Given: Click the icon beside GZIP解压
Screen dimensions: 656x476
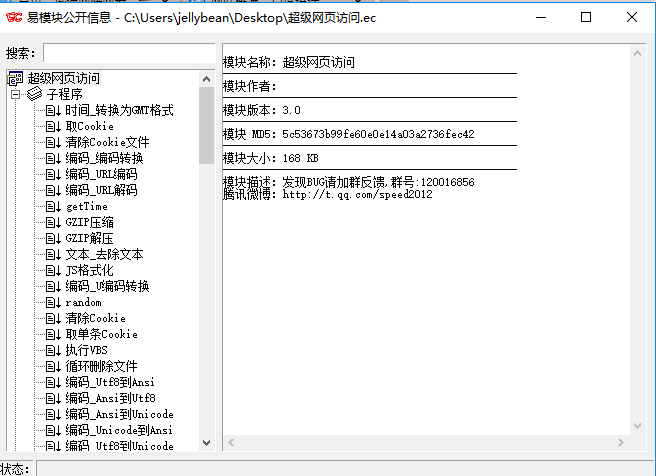Looking at the screenshot, I should [53, 238].
